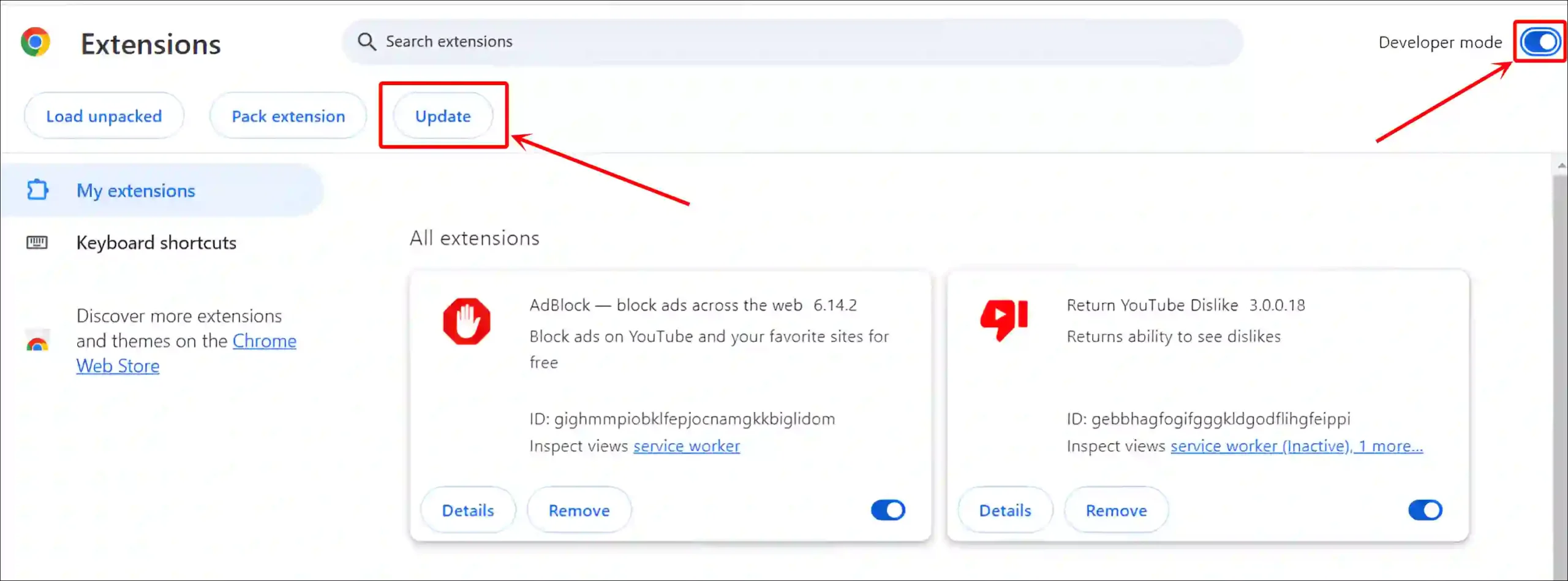Click the Extensions page title

click(151, 44)
